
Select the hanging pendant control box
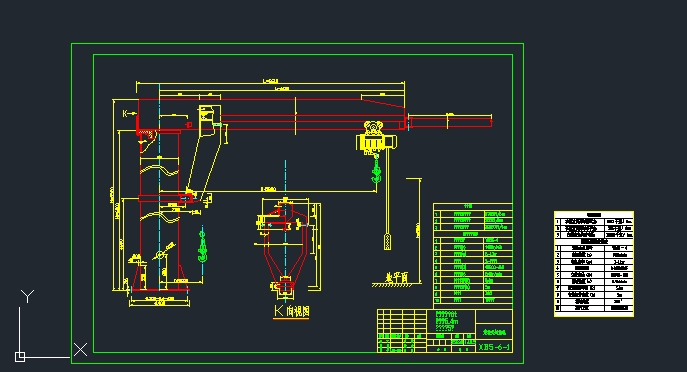pos(388,241)
